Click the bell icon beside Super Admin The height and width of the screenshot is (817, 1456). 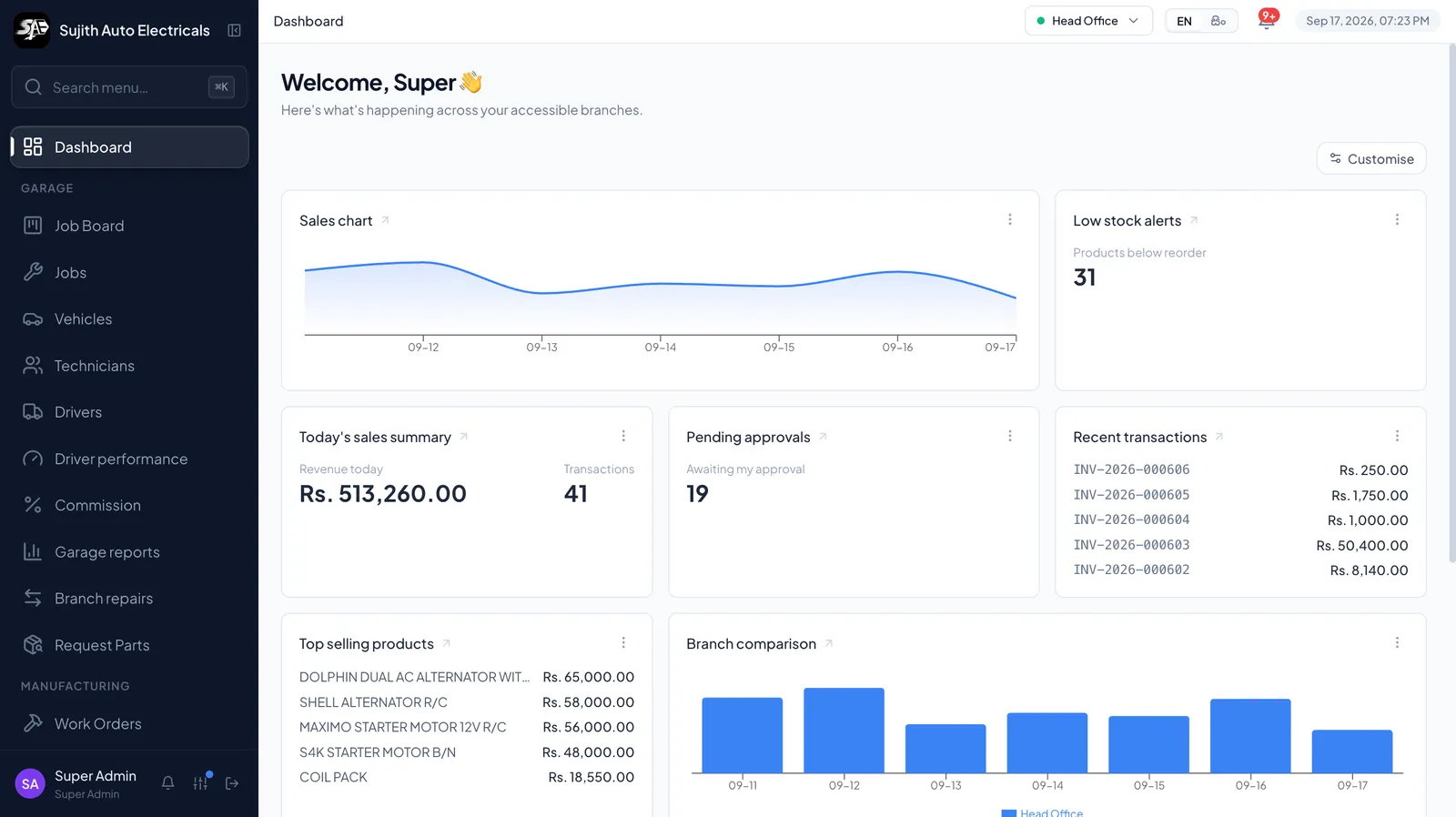[x=168, y=783]
